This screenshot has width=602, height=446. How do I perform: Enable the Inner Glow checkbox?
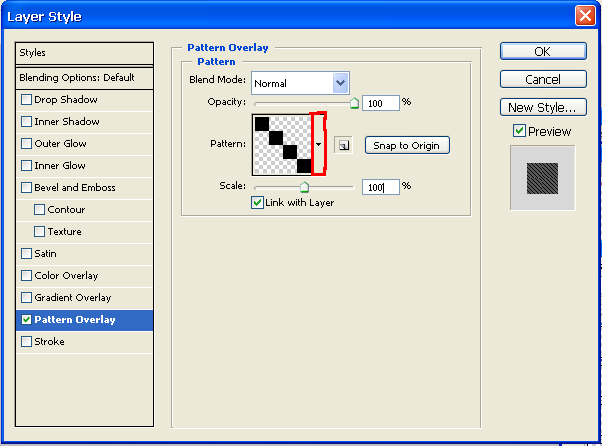26,166
